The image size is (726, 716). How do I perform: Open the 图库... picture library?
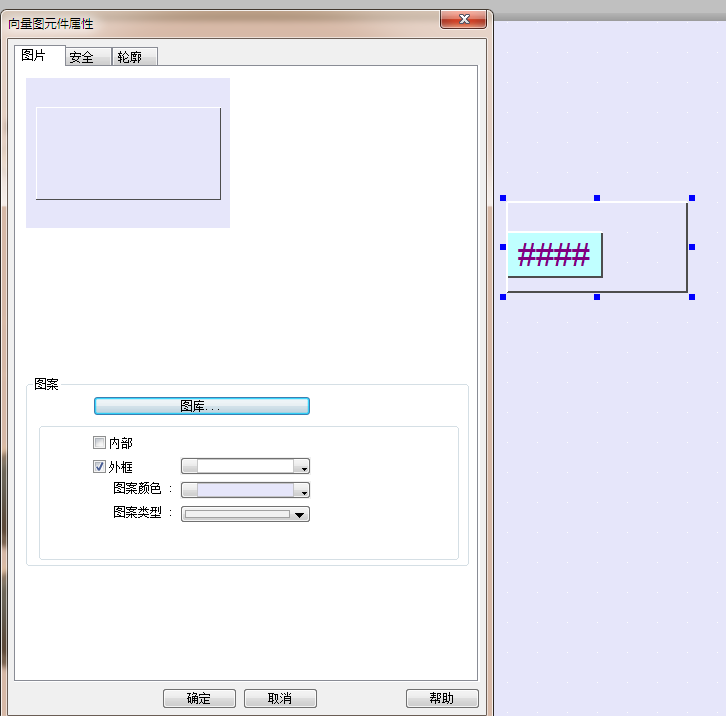[x=201, y=406]
